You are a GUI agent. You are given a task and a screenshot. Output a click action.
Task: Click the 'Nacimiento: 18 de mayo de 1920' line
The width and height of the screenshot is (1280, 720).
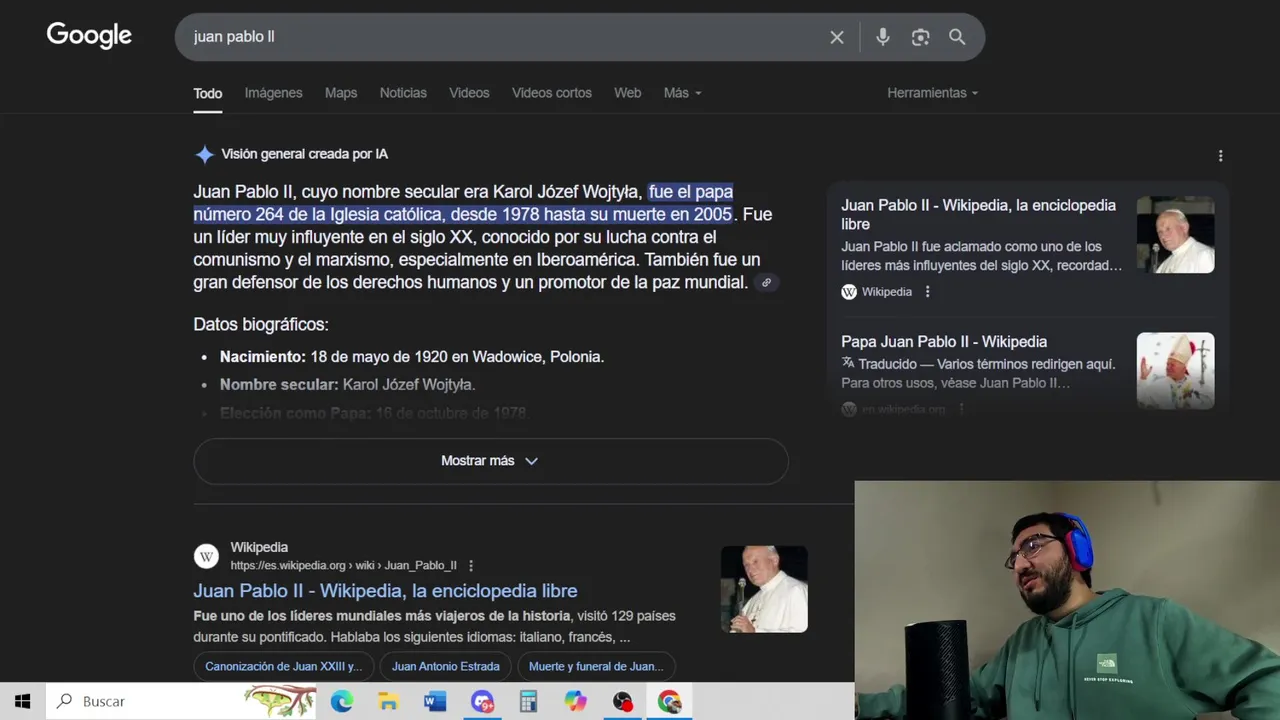pyautogui.click(x=412, y=357)
